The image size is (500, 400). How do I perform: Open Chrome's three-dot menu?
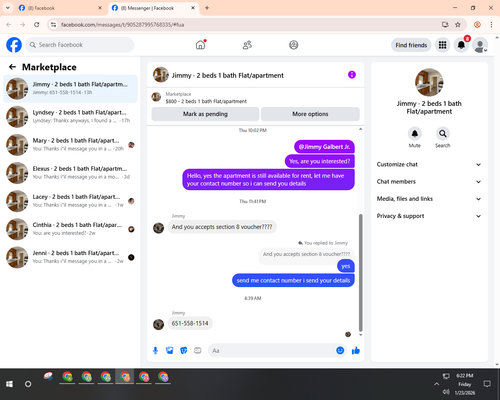coord(491,25)
